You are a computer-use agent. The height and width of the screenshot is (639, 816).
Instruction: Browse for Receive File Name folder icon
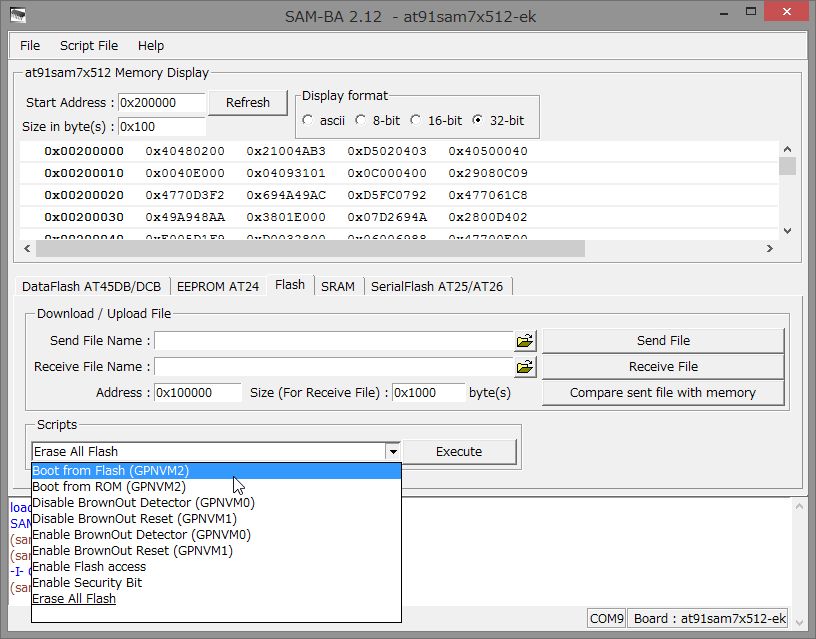point(525,367)
